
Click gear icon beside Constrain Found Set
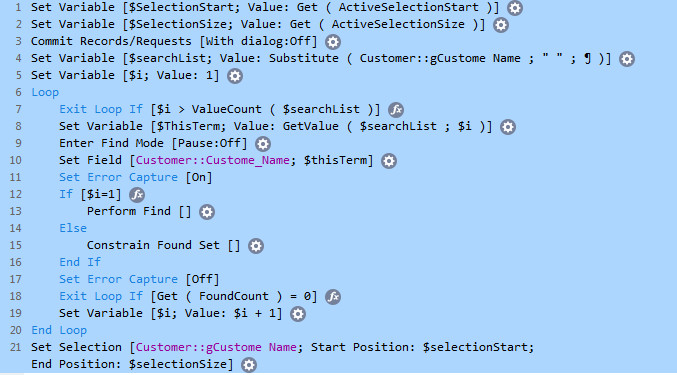pyautogui.click(x=256, y=246)
